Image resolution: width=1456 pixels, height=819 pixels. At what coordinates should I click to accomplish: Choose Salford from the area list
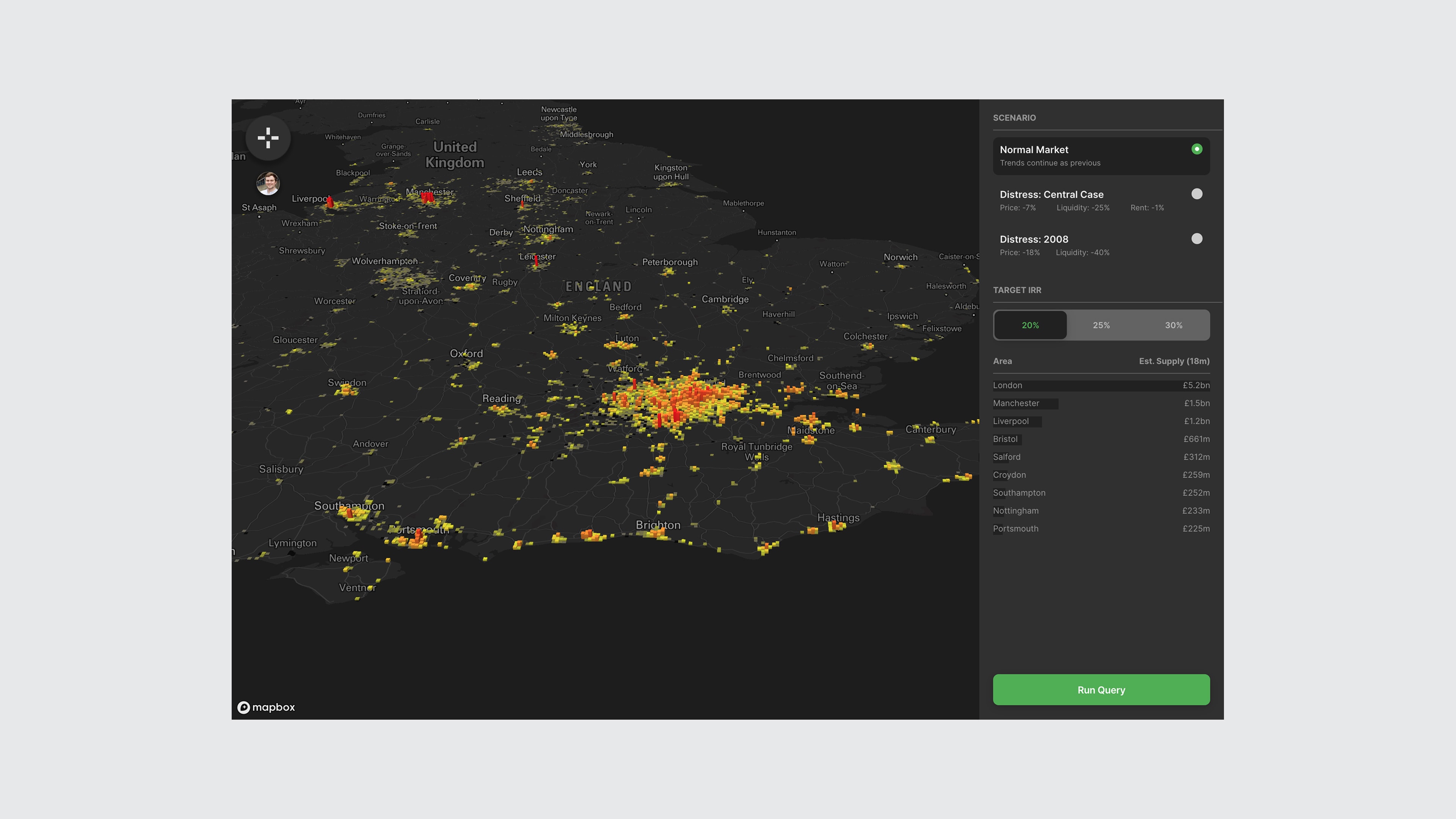(x=1101, y=457)
